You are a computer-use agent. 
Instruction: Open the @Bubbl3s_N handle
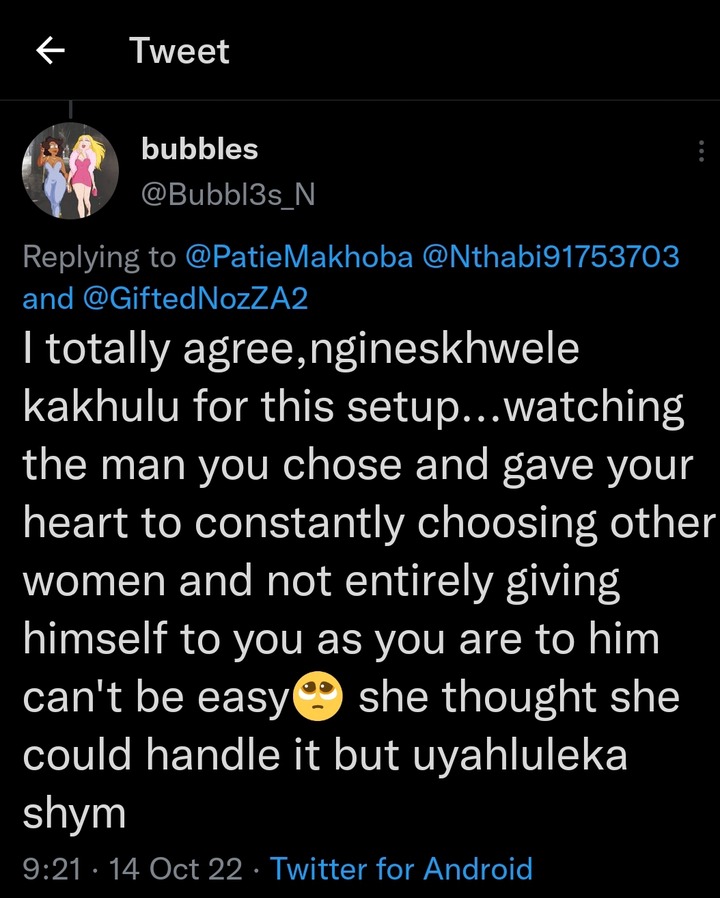228,193
